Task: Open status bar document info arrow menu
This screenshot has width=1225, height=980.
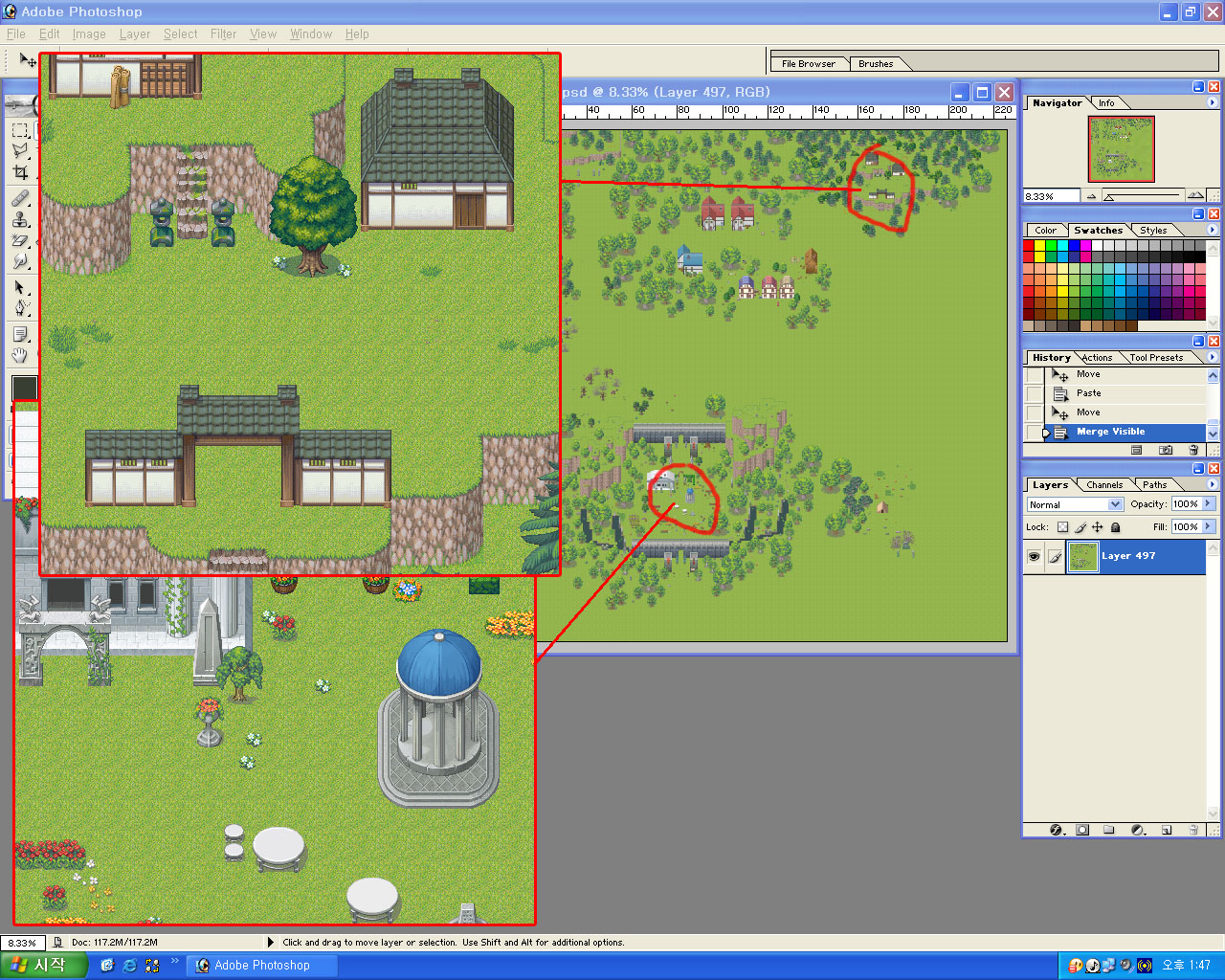Action: [x=271, y=943]
